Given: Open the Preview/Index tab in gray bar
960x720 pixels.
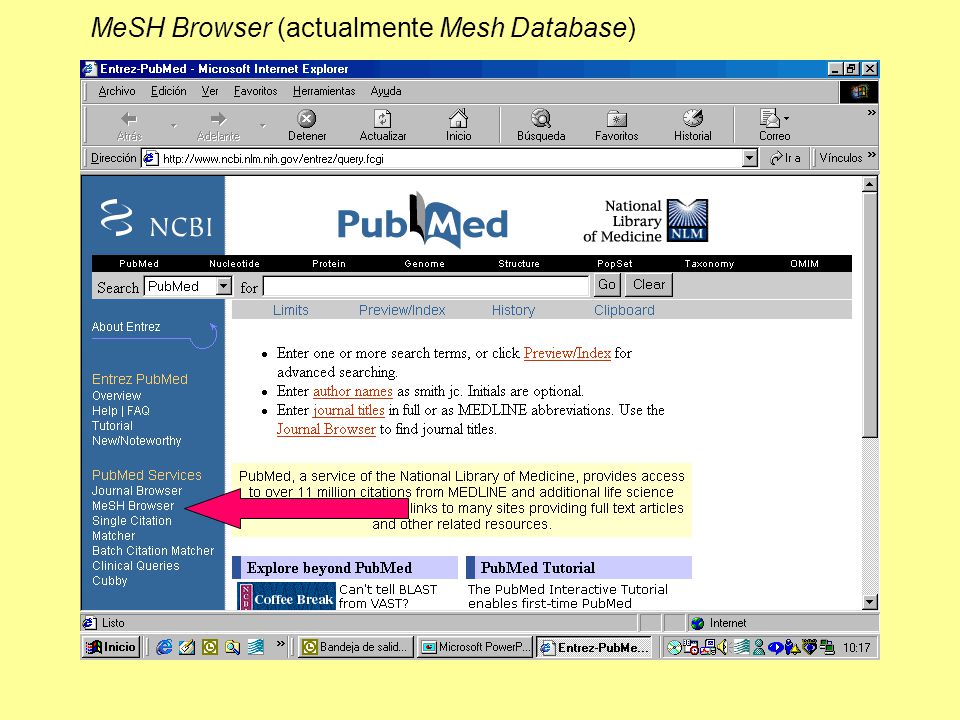Looking at the screenshot, I should (x=402, y=310).
